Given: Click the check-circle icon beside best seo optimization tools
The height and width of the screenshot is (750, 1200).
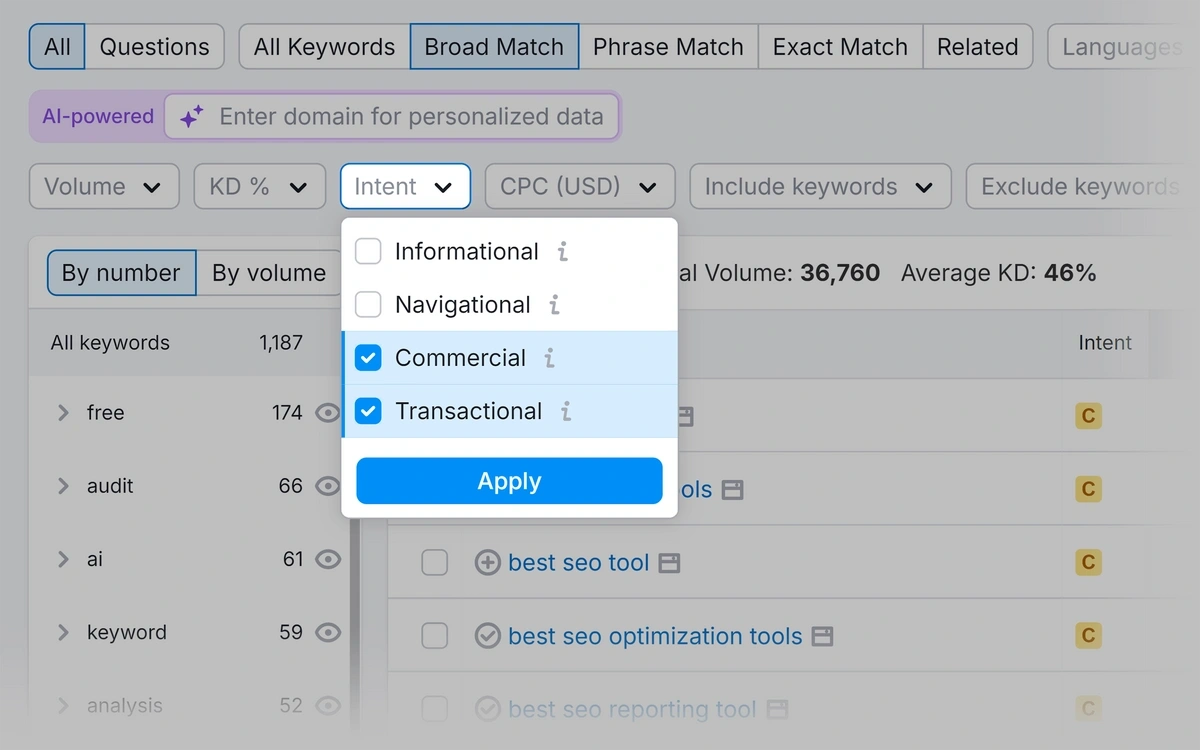Looking at the screenshot, I should pyautogui.click(x=487, y=636).
